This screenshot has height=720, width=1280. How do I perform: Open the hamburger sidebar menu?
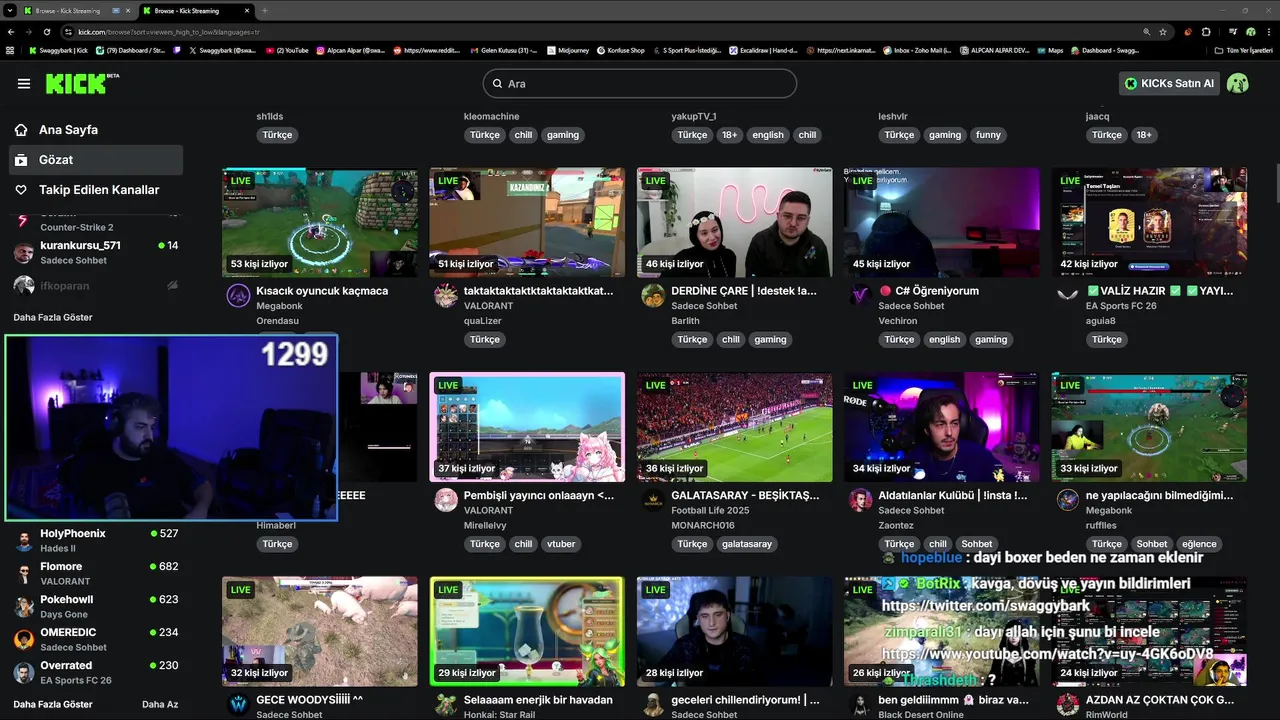click(24, 84)
